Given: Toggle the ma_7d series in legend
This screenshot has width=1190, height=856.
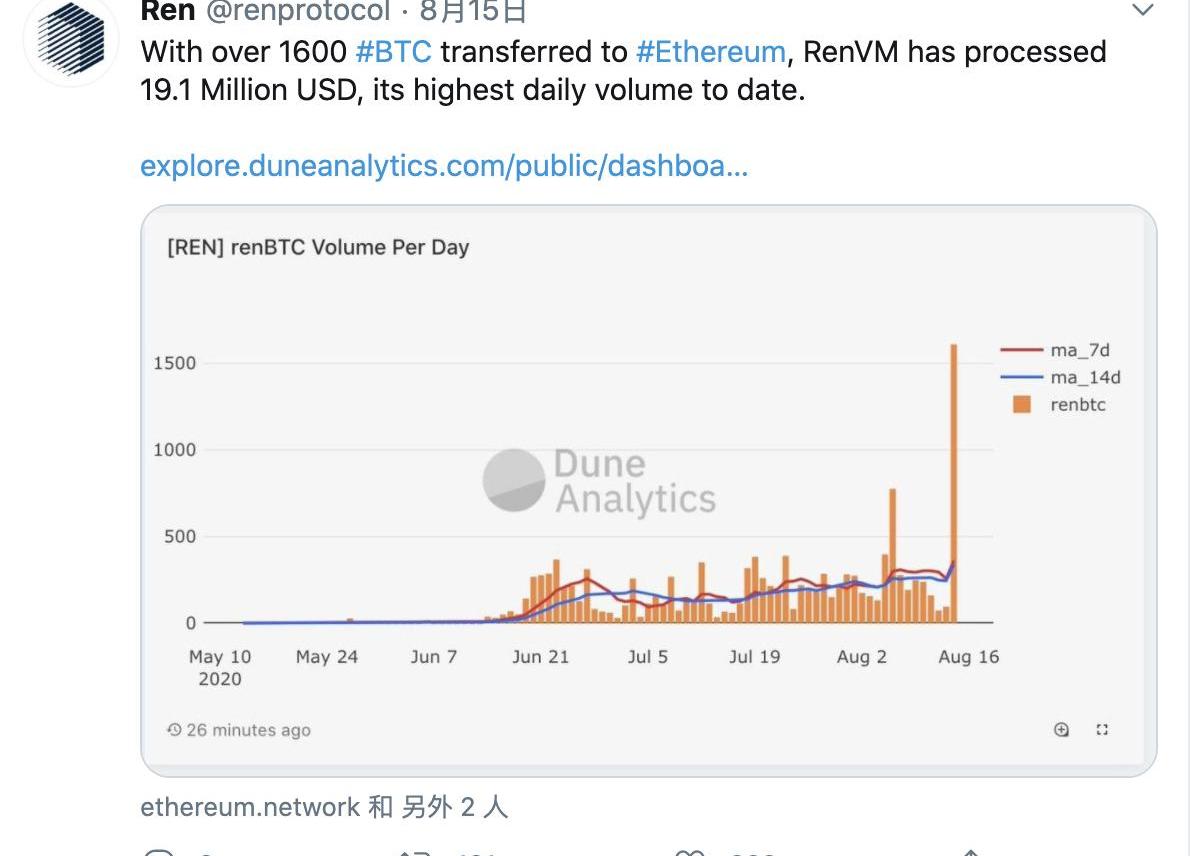Looking at the screenshot, I should click(1079, 350).
